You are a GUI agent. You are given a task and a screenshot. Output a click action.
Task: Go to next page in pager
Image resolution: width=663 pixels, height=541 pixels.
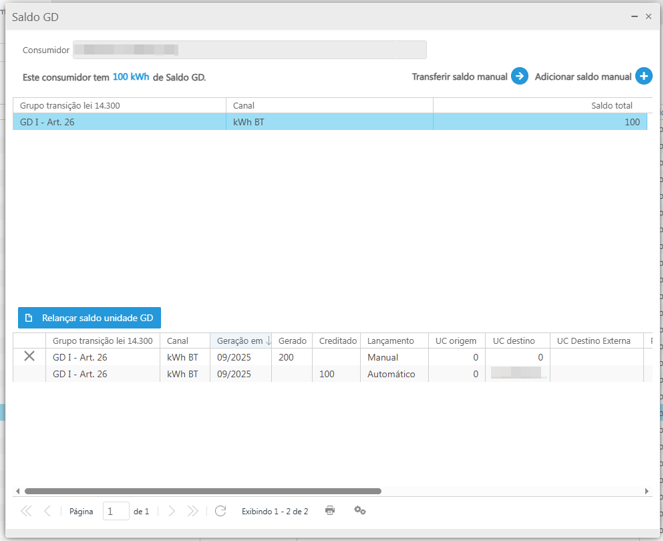(x=172, y=511)
